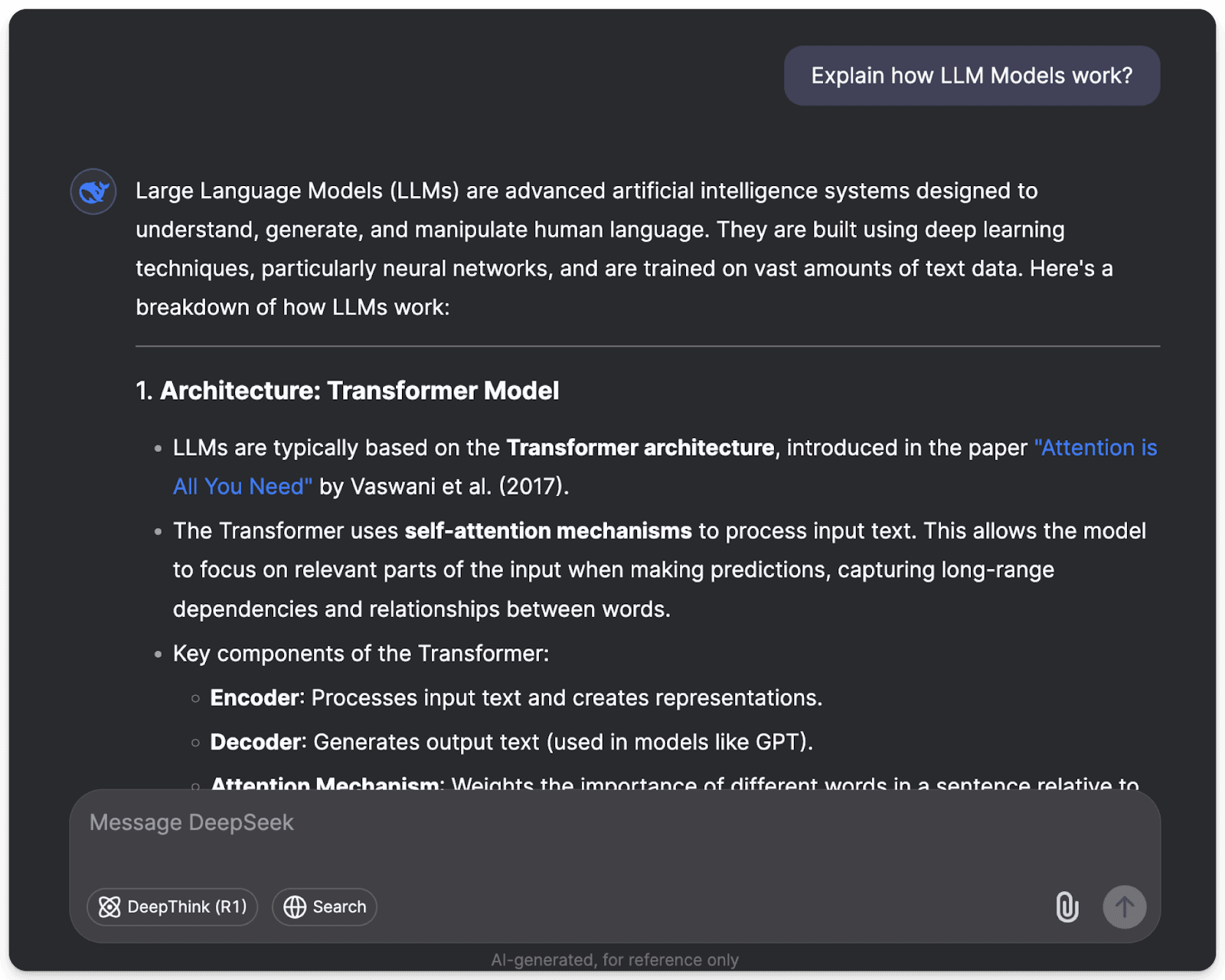Click the "Large Language Models (LLMs)" intro text

297,191
